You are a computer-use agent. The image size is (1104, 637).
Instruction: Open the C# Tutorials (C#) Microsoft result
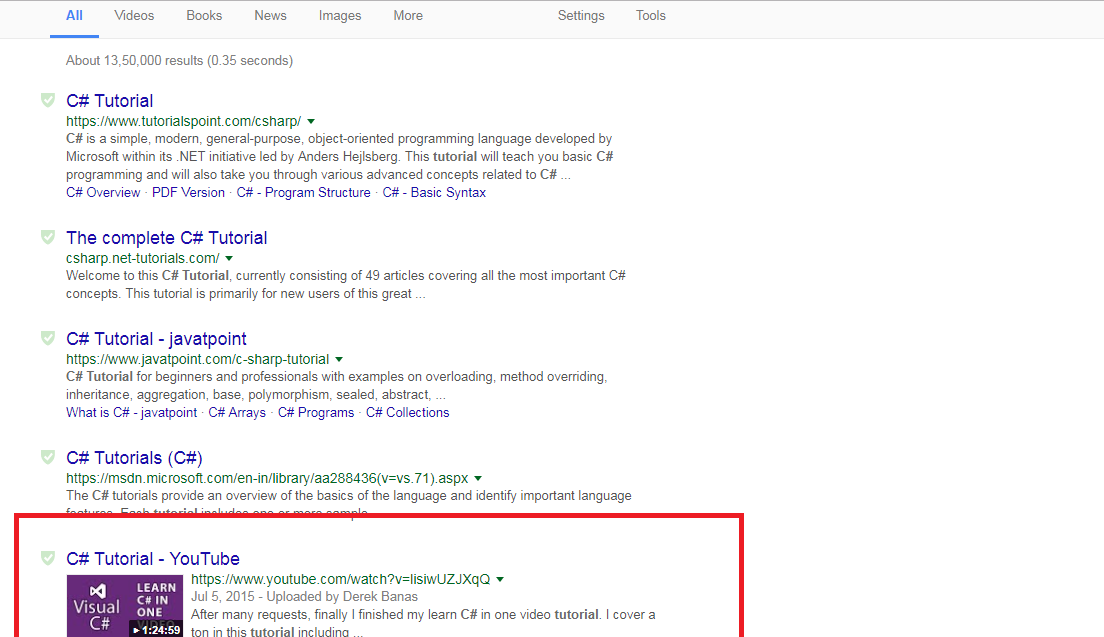click(134, 458)
